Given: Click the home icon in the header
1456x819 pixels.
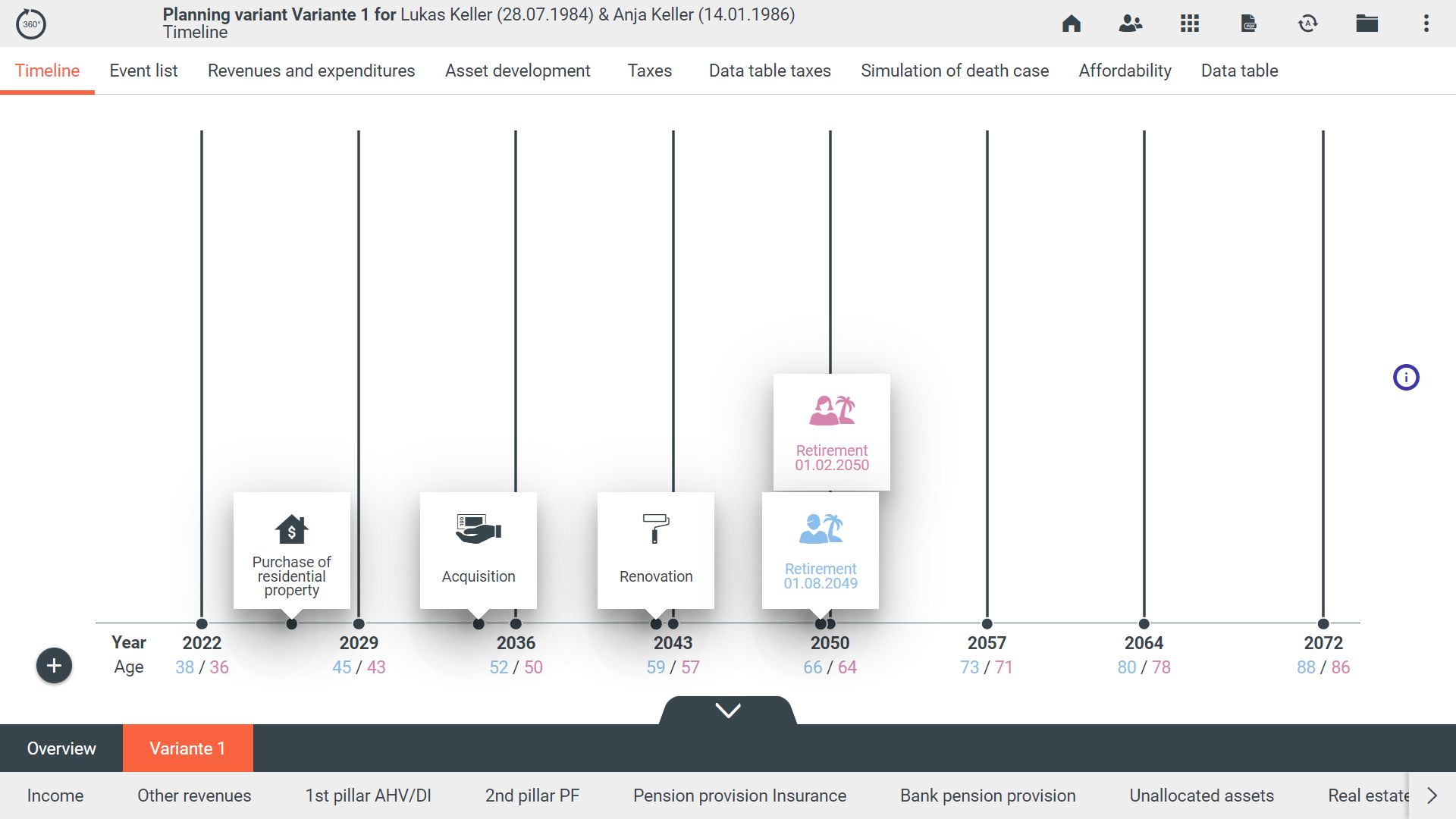Looking at the screenshot, I should coord(1071,24).
